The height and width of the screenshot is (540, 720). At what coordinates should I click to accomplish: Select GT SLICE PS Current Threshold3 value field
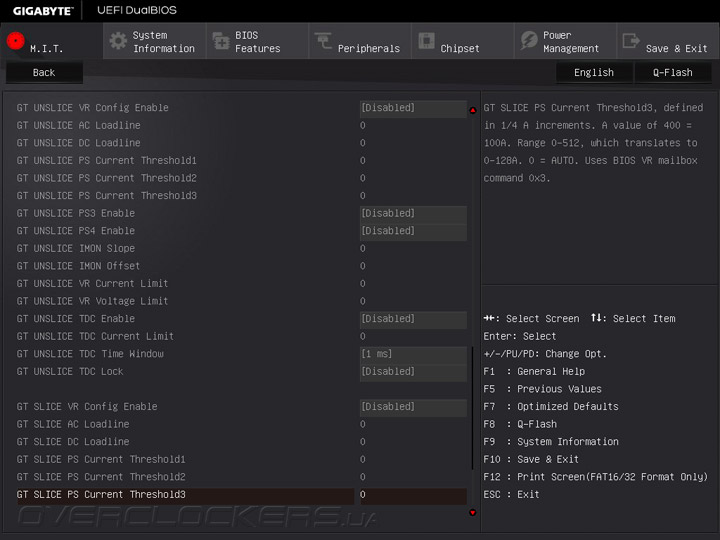click(412, 495)
